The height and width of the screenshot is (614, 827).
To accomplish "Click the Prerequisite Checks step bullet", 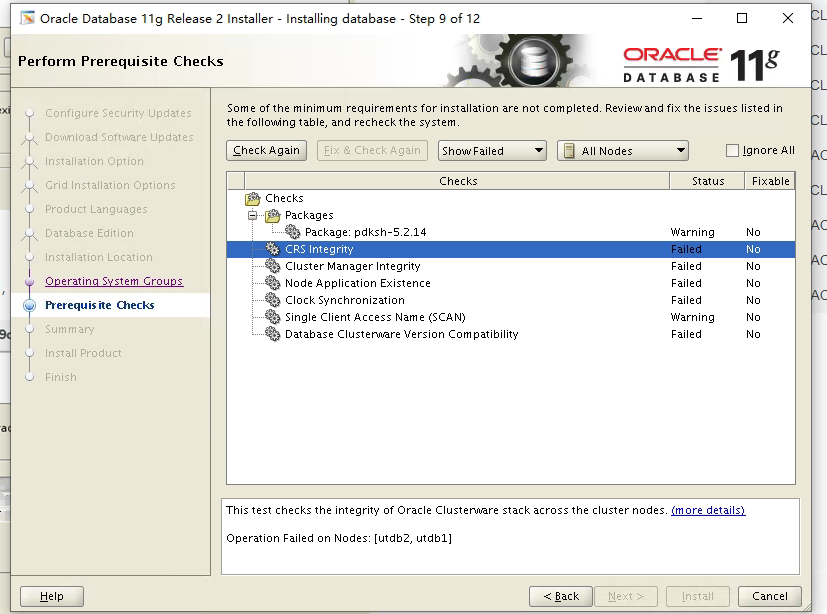I will pyautogui.click(x=30, y=305).
